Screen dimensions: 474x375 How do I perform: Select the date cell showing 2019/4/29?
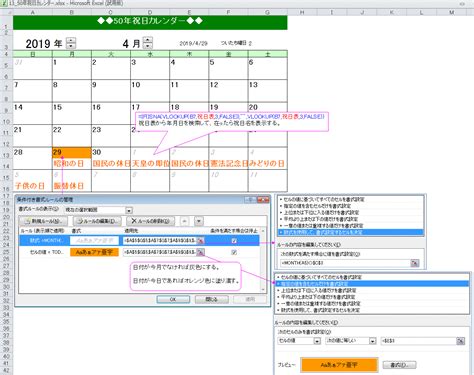coord(193,44)
